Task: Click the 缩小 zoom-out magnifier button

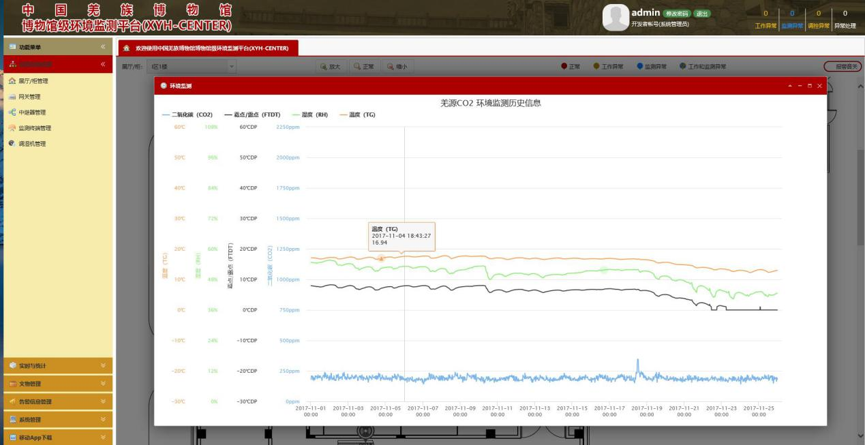Action: (397, 67)
